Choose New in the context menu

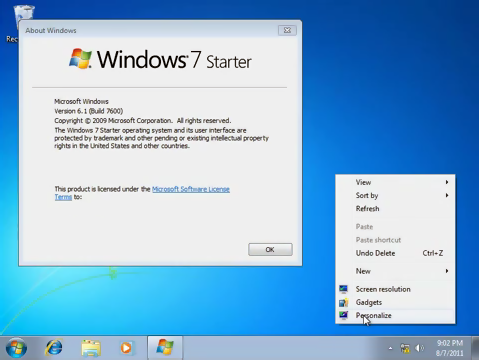pos(395,271)
